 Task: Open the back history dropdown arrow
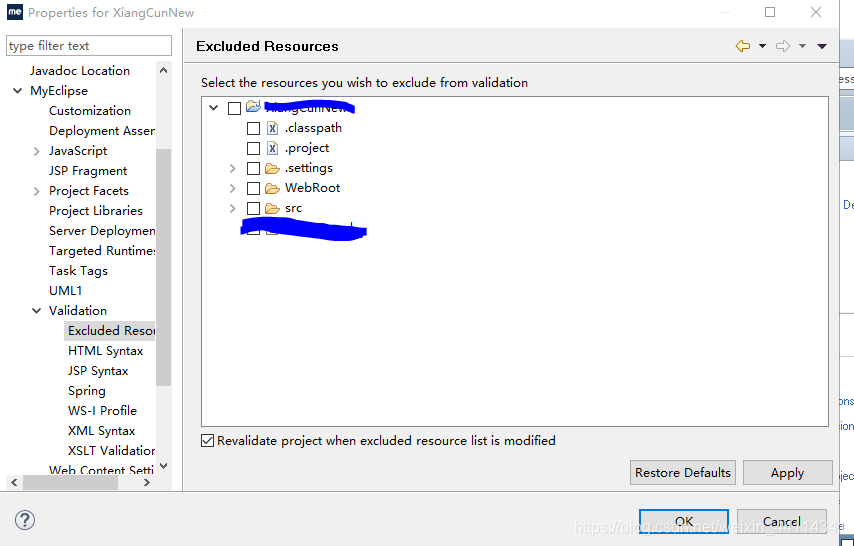[762, 46]
